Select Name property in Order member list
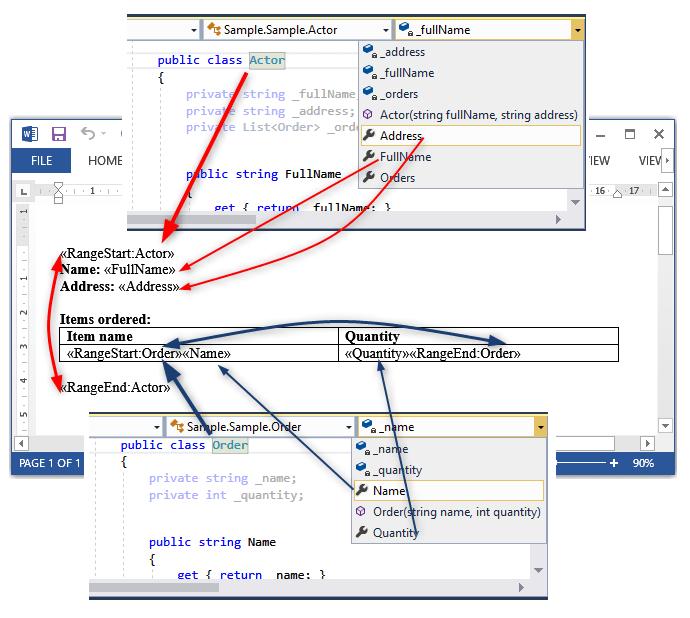Viewport: 690px width, 618px height. pyautogui.click(x=389, y=491)
